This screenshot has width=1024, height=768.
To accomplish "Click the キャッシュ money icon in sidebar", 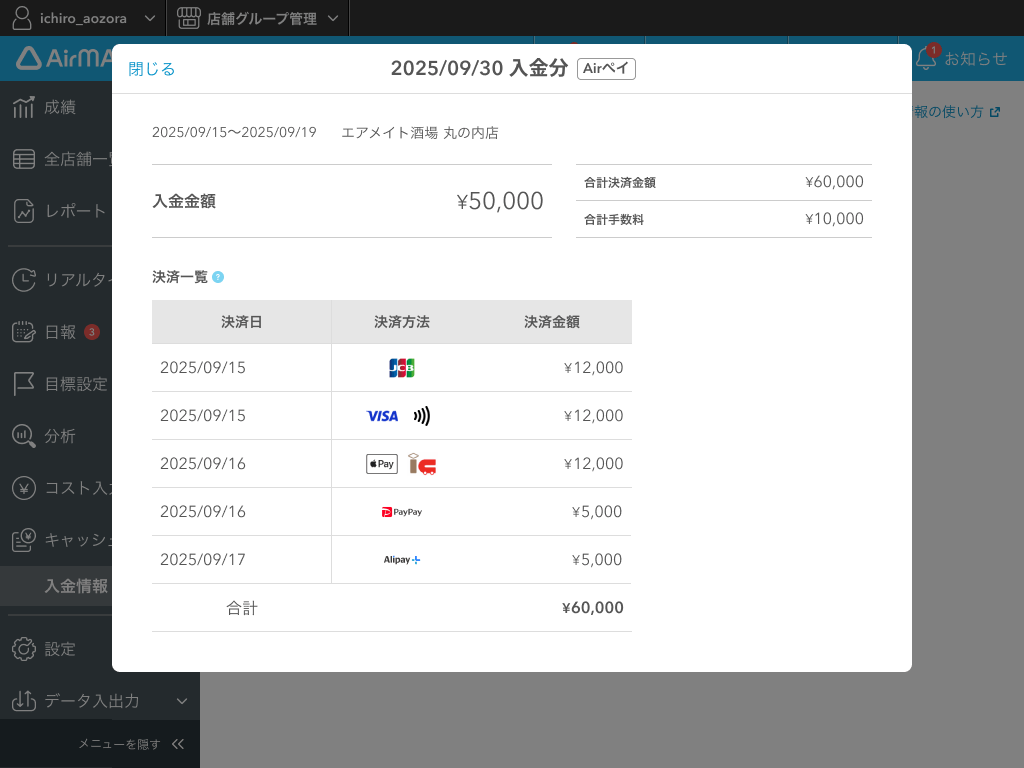I will tap(24, 540).
